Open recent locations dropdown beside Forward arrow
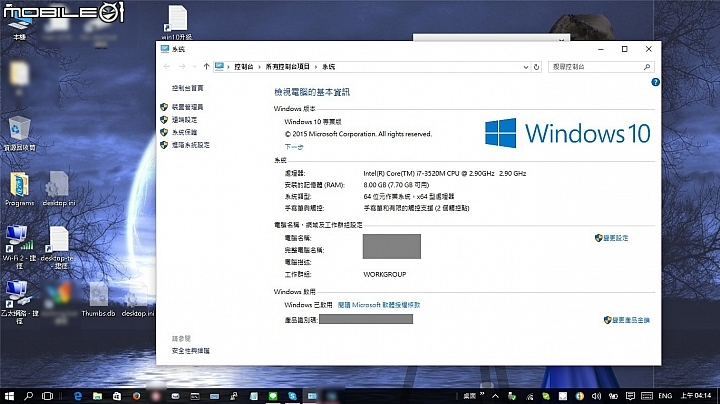The width and height of the screenshot is (720, 404). (194, 67)
